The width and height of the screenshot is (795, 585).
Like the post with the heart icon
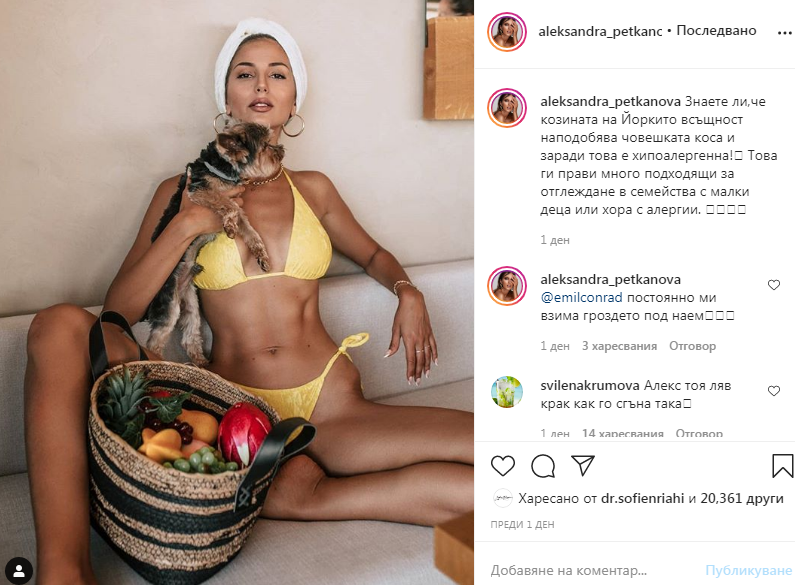pyautogui.click(x=502, y=466)
